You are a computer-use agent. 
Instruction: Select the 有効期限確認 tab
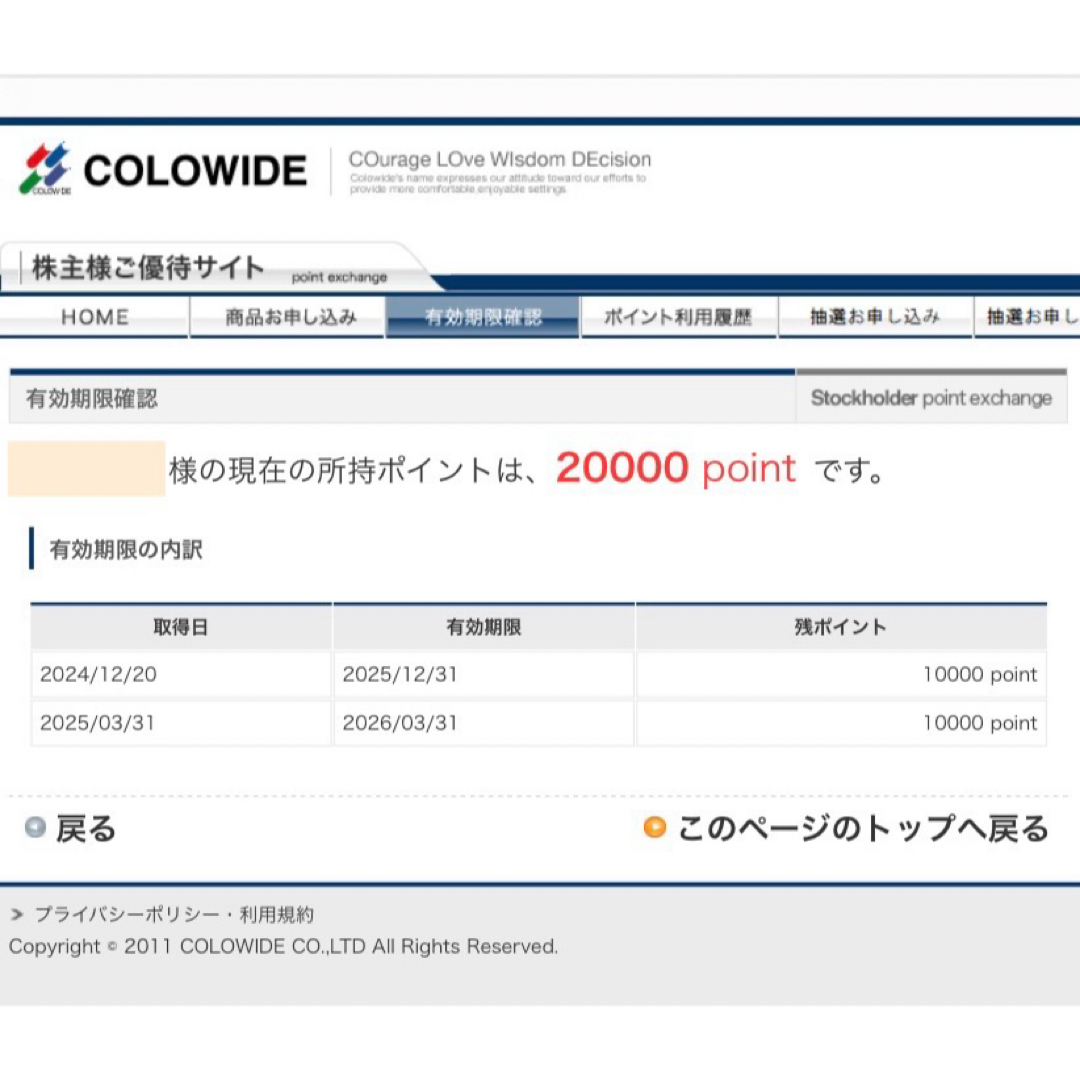click(x=483, y=317)
